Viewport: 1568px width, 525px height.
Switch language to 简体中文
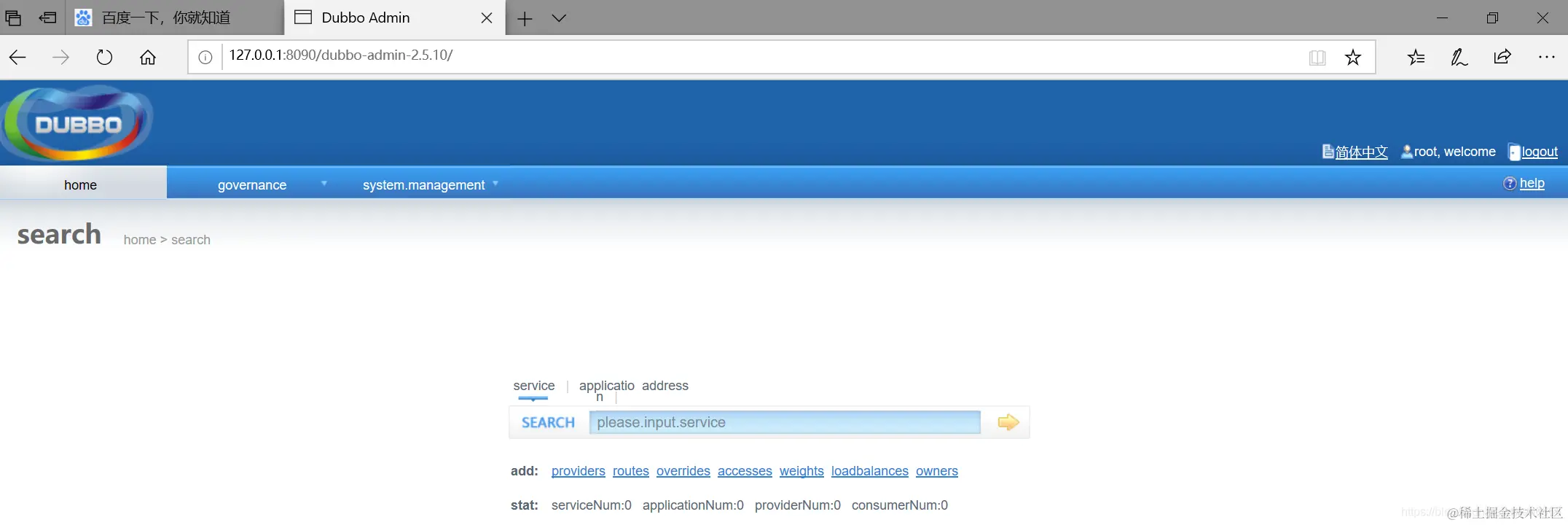pyautogui.click(x=1361, y=152)
